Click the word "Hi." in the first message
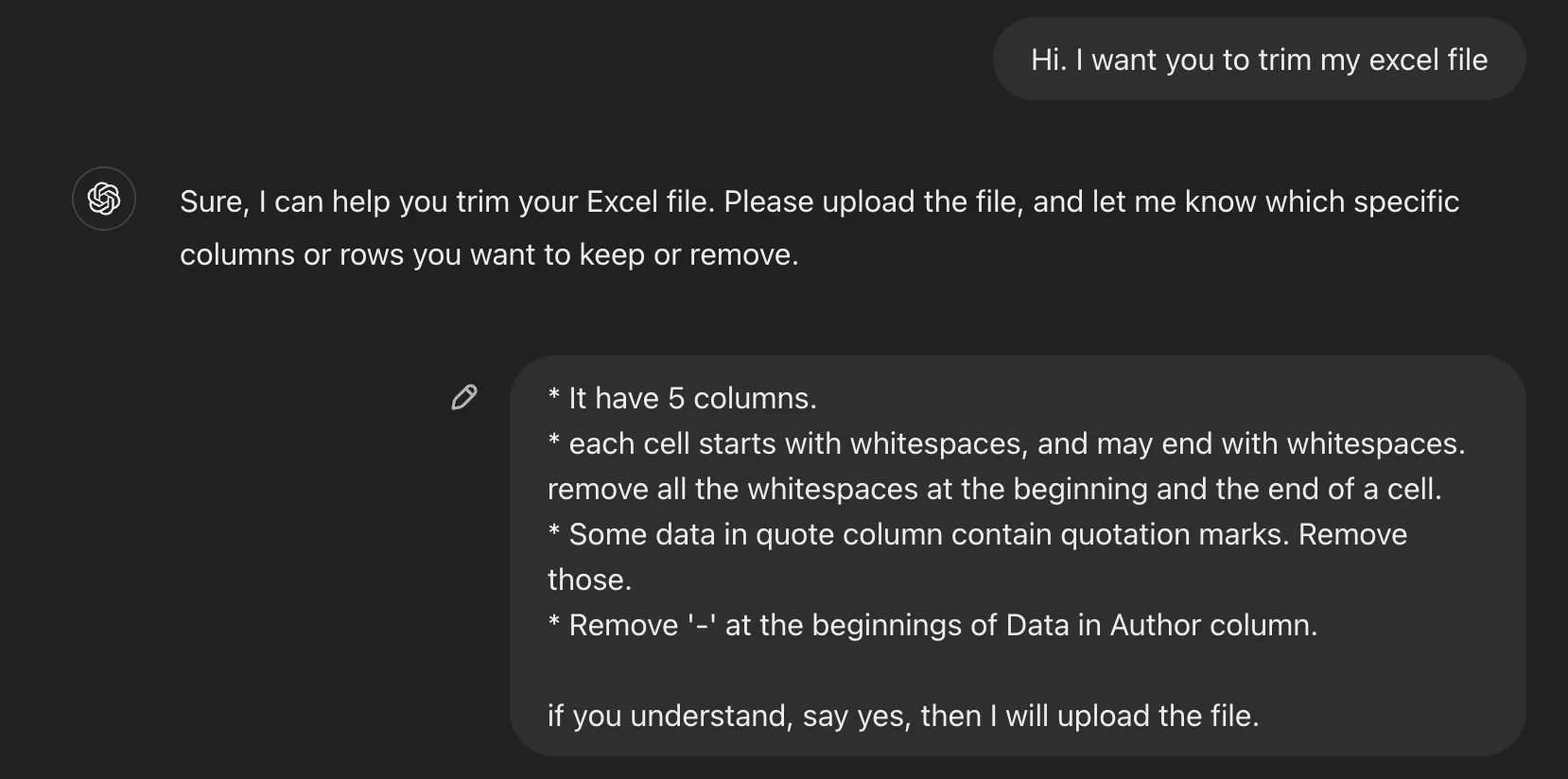This screenshot has width=1568, height=779. [x=1049, y=60]
